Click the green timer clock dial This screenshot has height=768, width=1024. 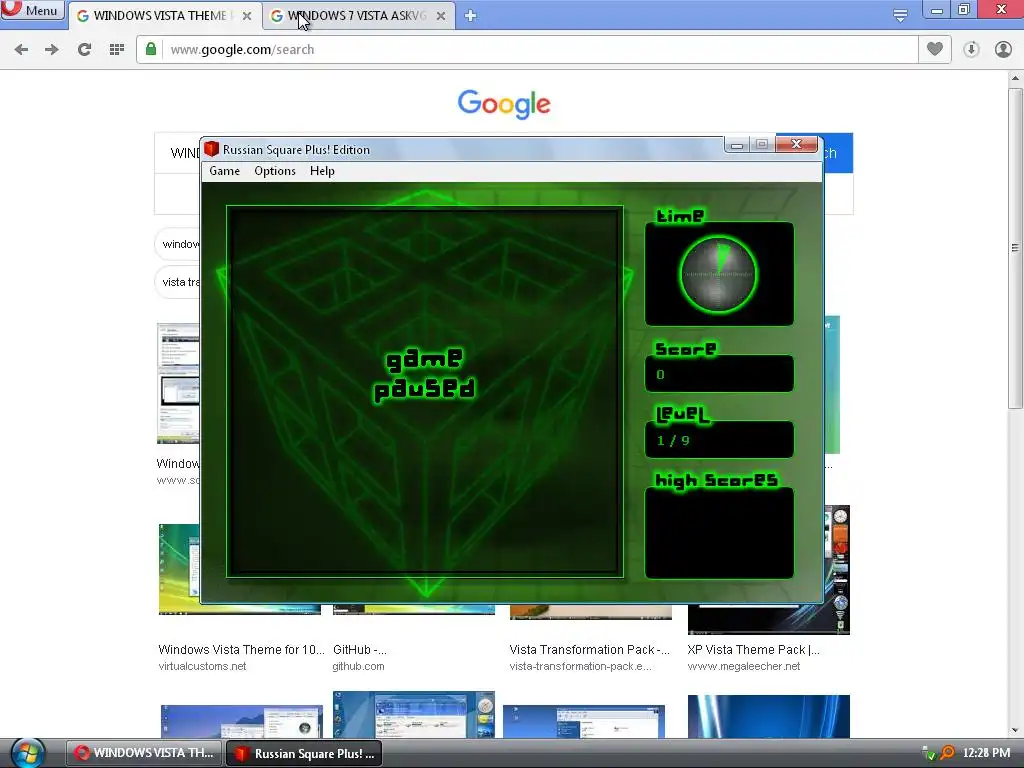(718, 274)
